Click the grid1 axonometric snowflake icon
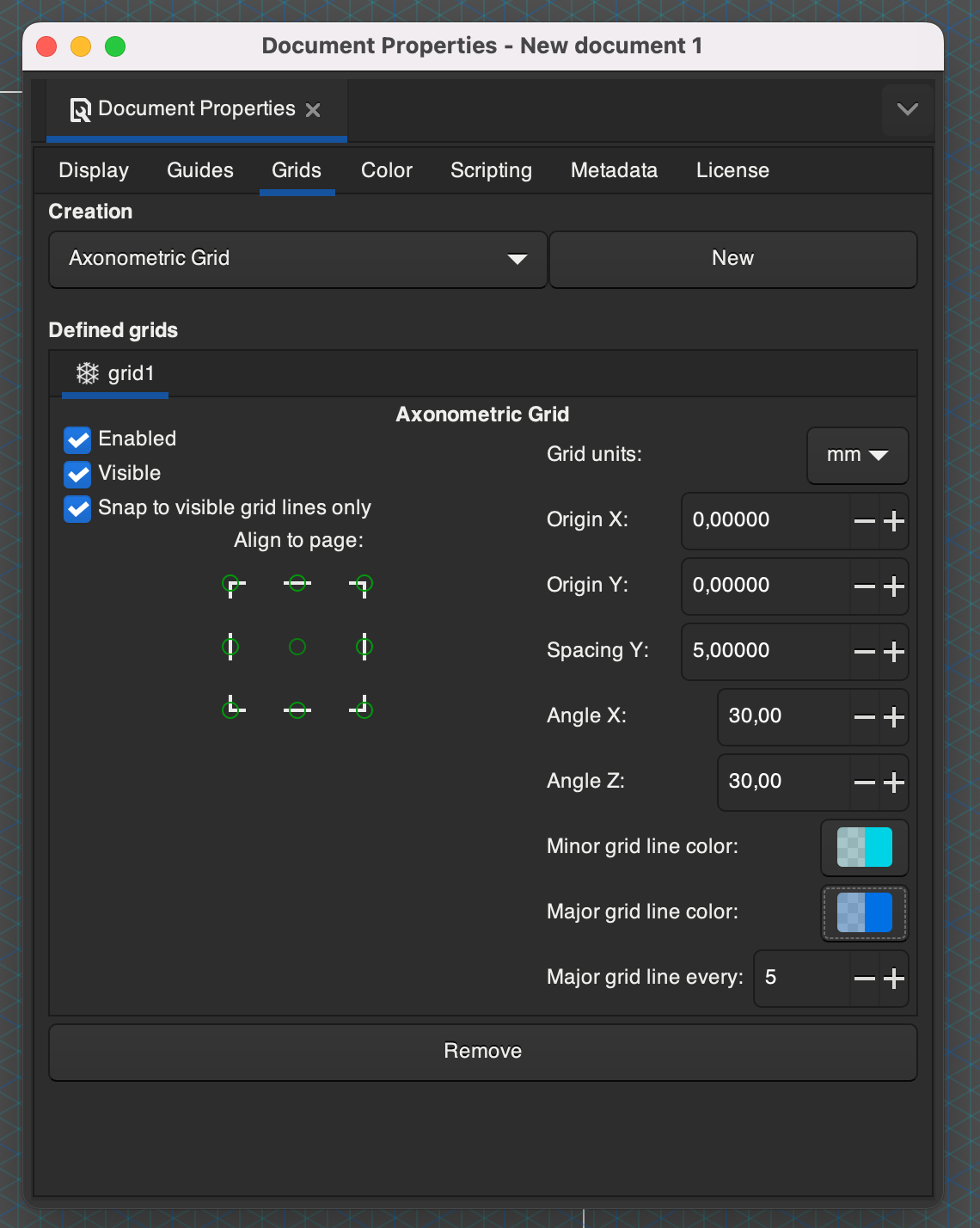Screen dimensions: 980x1228 [x=88, y=373]
